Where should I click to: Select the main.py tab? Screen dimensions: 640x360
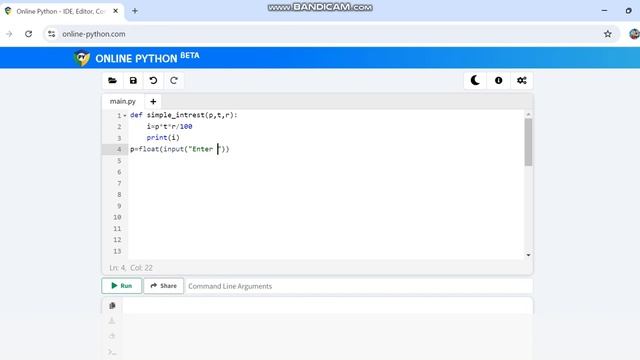coord(122,101)
